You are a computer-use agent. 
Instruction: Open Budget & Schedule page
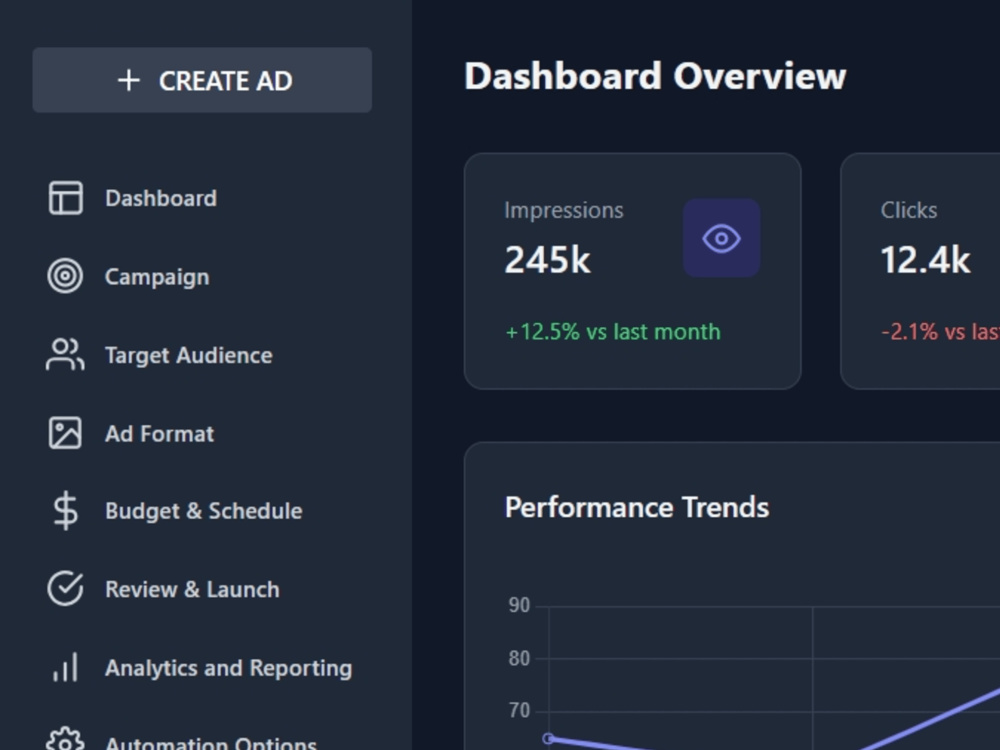click(x=202, y=511)
